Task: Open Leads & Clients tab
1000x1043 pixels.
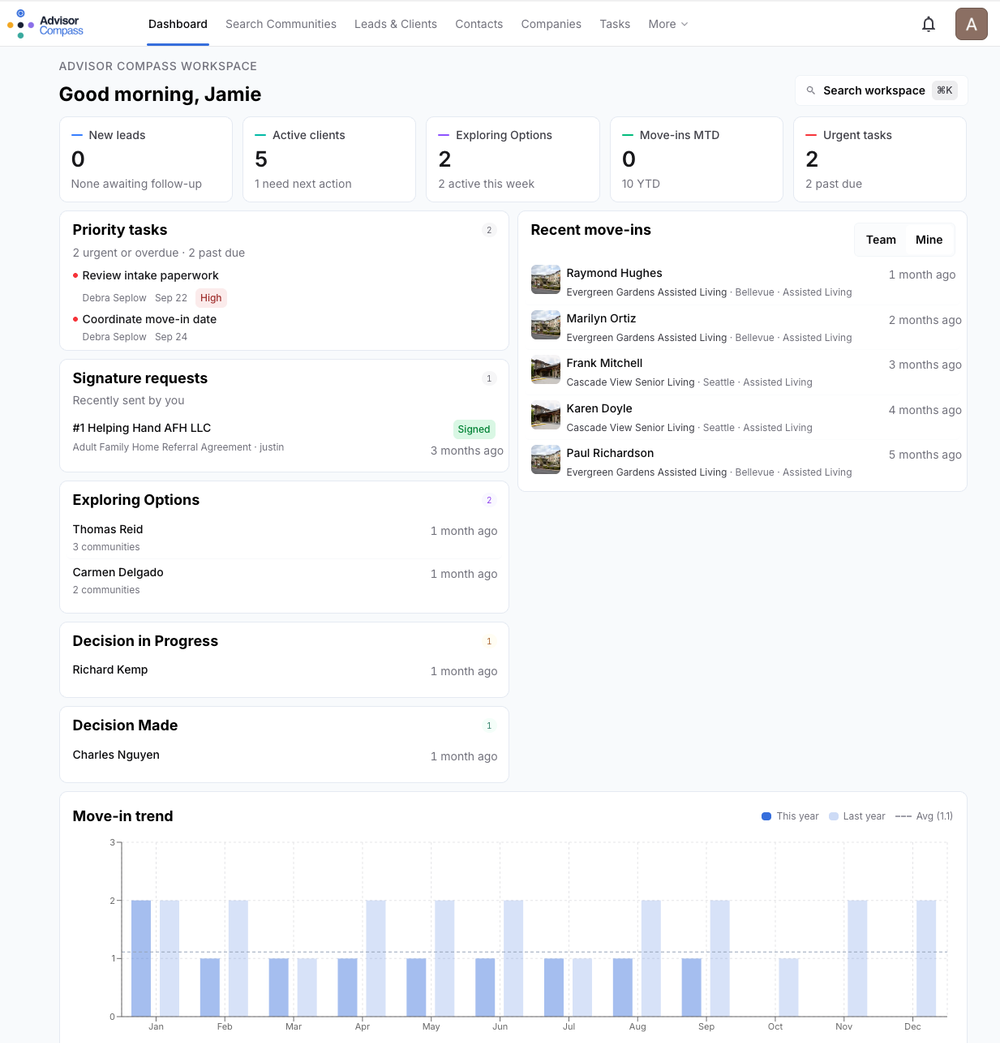Action: 395,24
